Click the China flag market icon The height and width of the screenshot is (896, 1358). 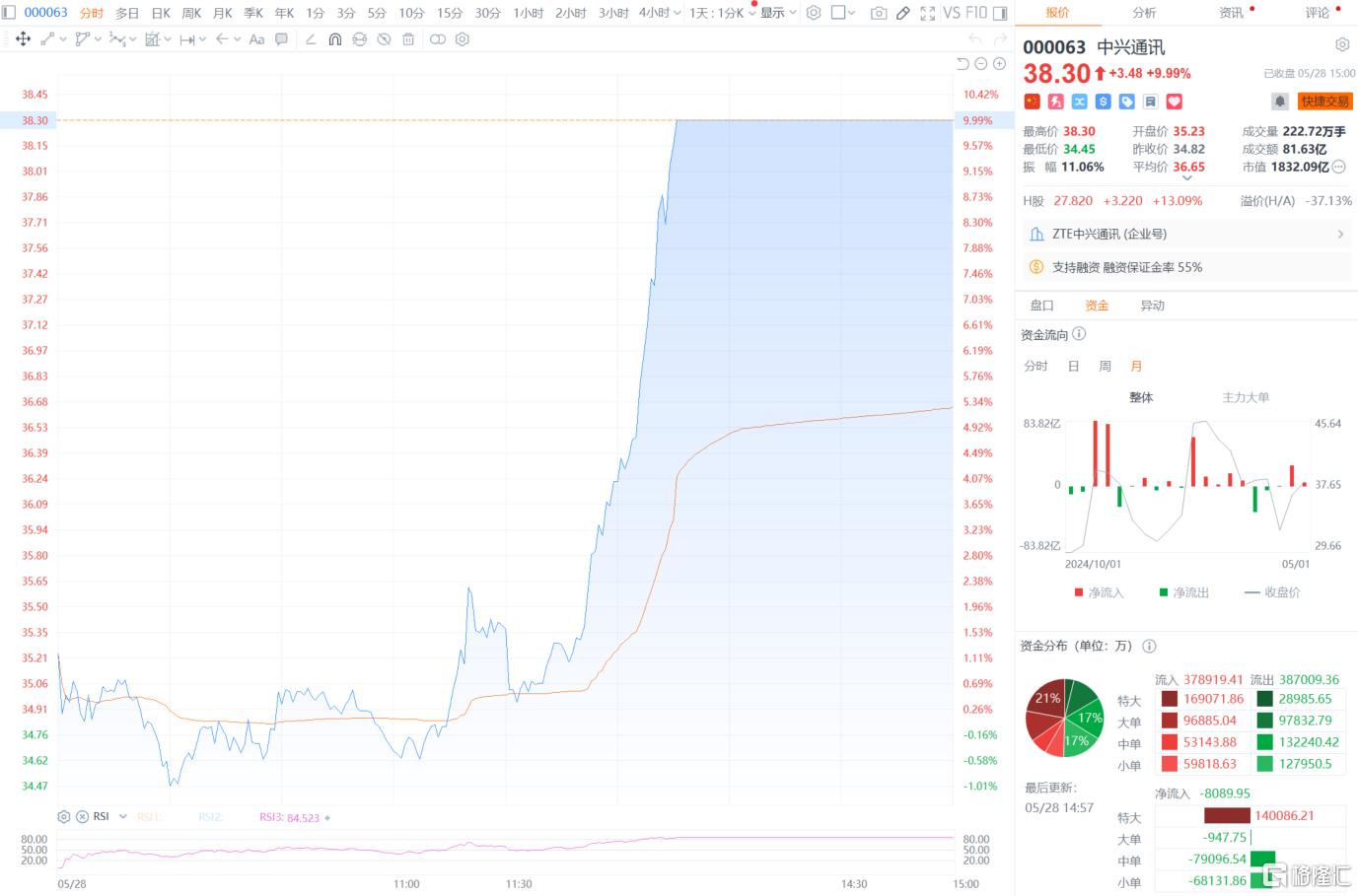point(1033,102)
